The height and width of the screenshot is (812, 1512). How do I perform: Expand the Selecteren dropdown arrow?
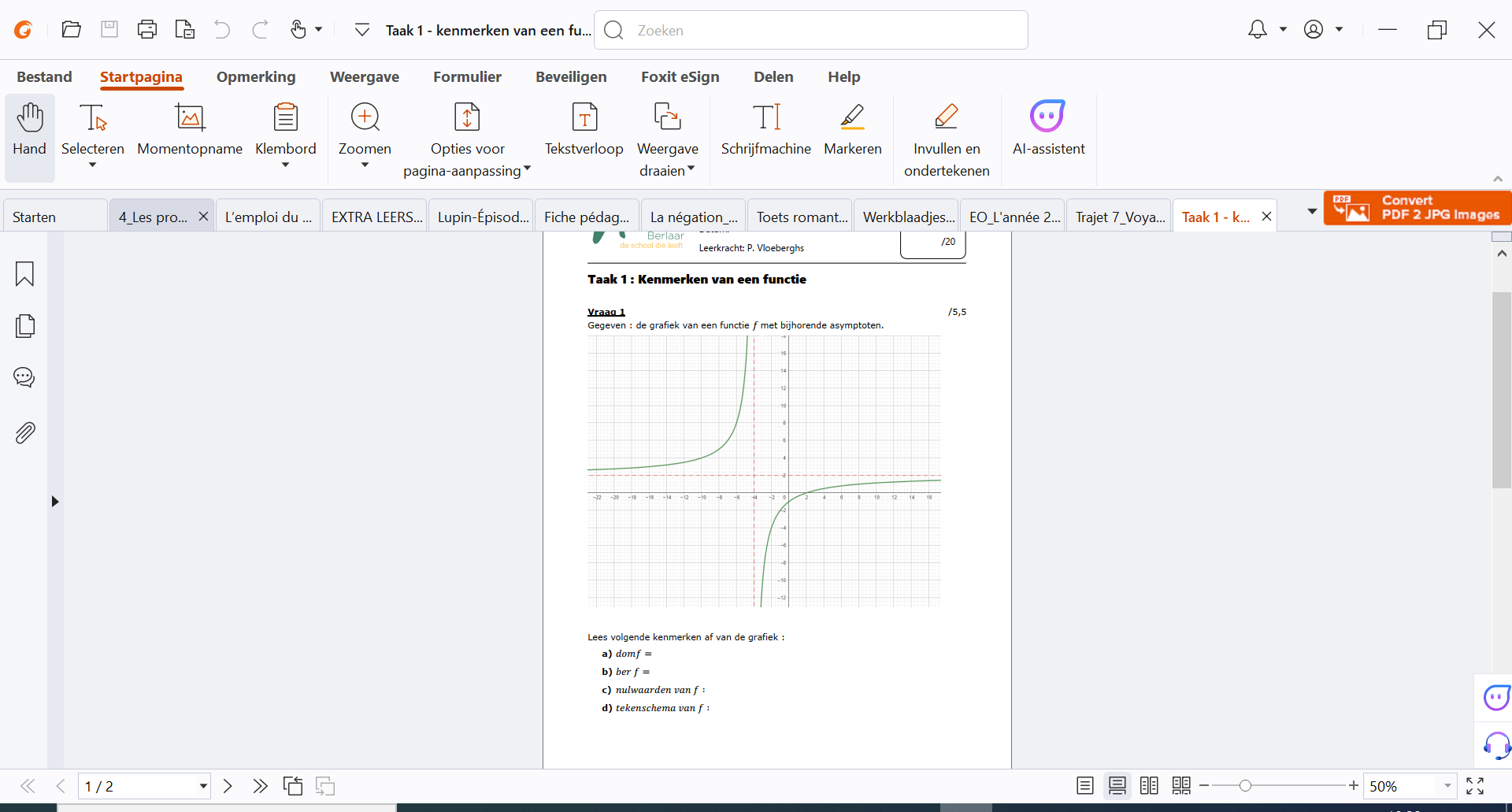92,165
